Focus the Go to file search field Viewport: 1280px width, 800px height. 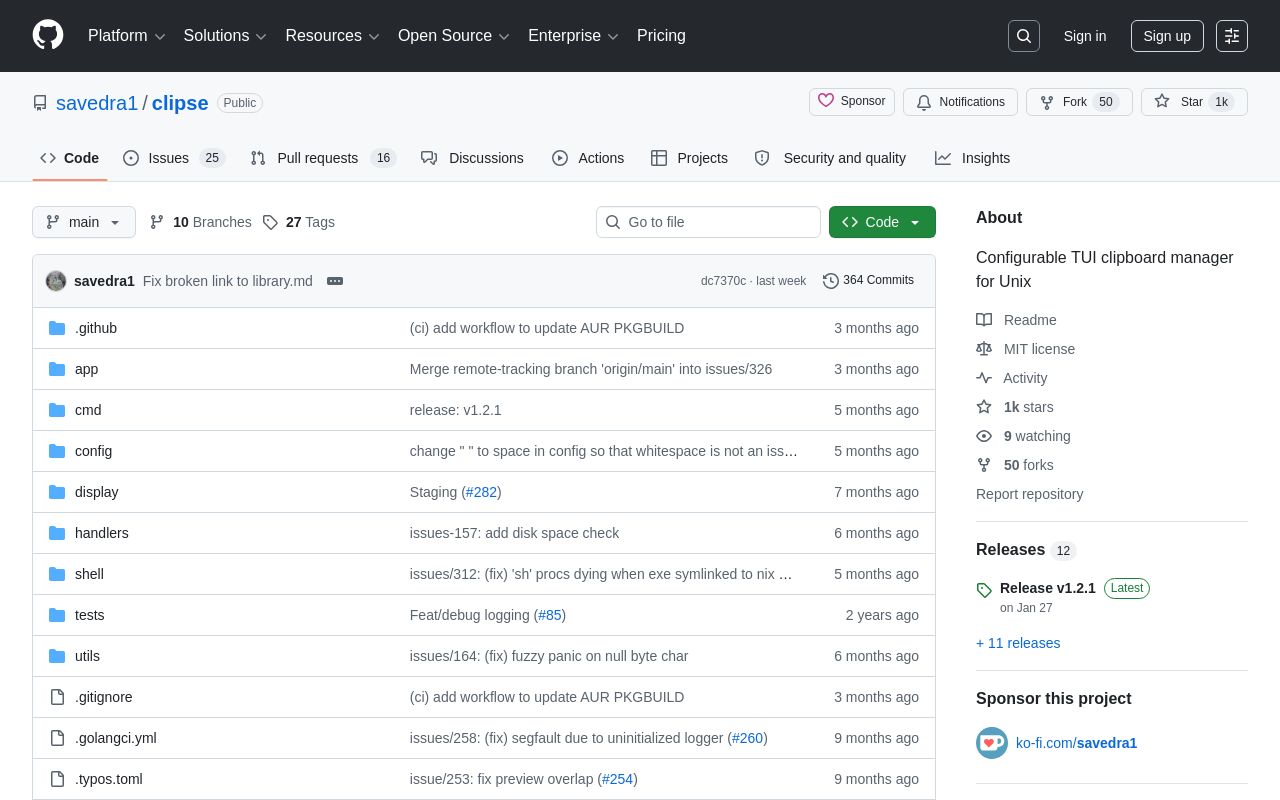[x=708, y=222]
